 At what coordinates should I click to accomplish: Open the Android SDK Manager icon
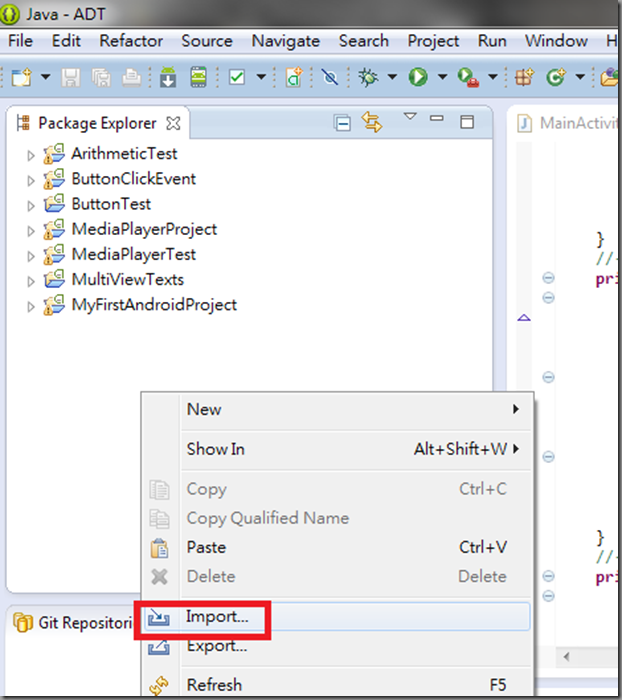tap(168, 77)
